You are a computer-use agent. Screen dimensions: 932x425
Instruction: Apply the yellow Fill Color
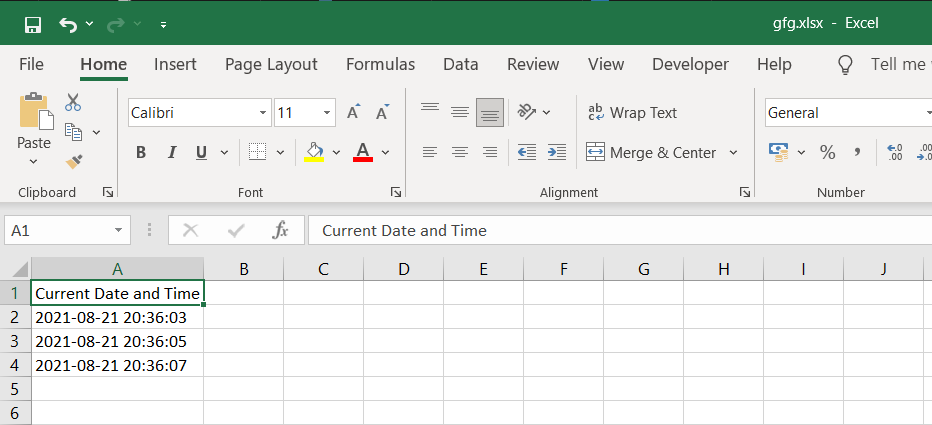pyautogui.click(x=314, y=153)
